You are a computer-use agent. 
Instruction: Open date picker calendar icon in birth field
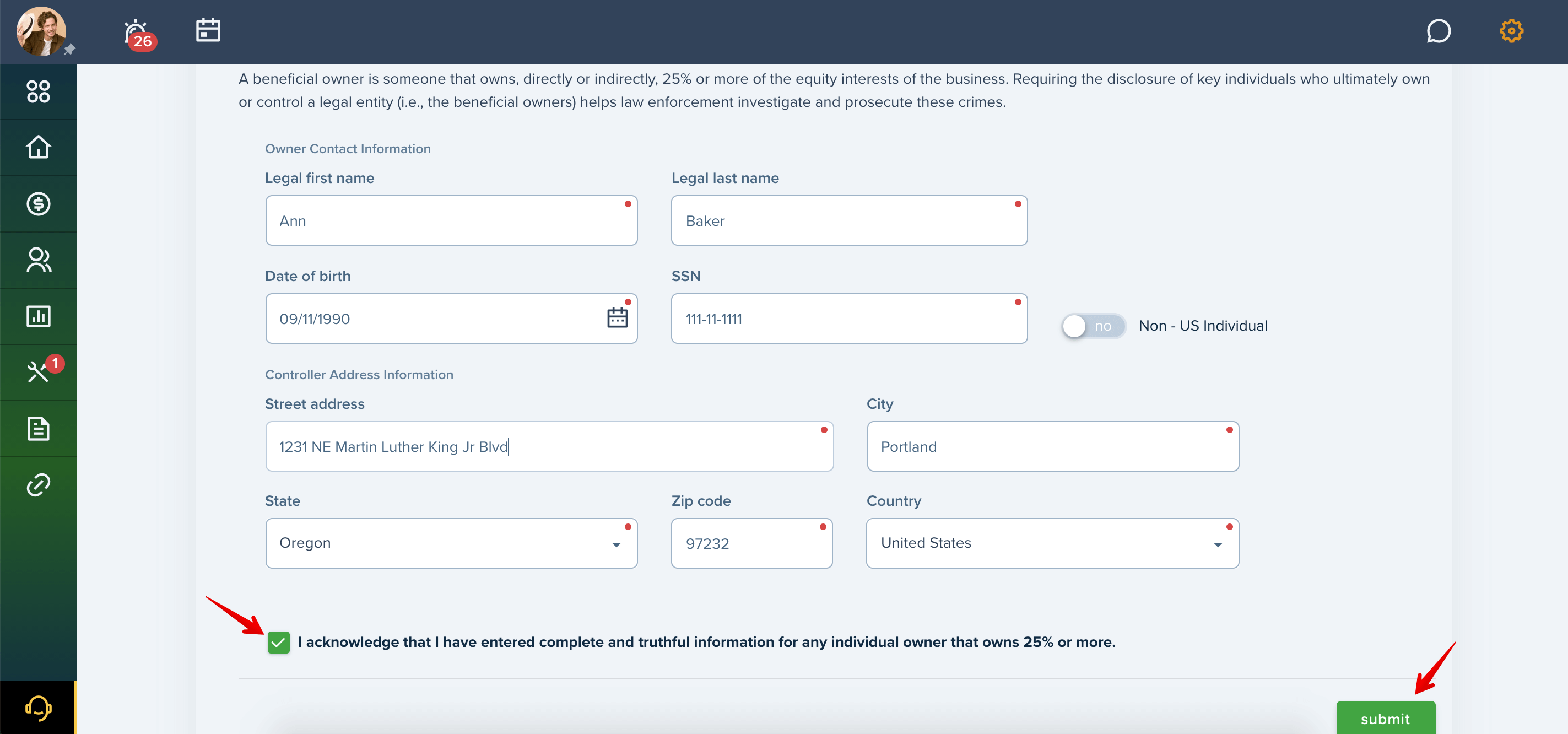(x=617, y=318)
